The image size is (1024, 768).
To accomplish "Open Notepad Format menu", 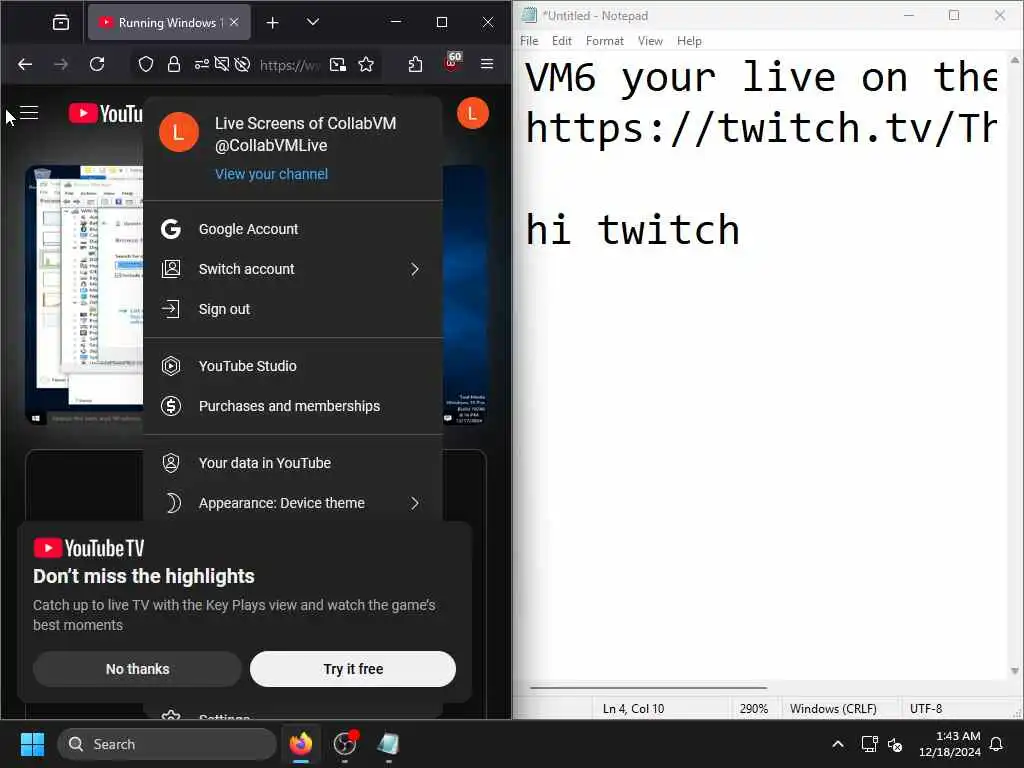I will point(605,40).
